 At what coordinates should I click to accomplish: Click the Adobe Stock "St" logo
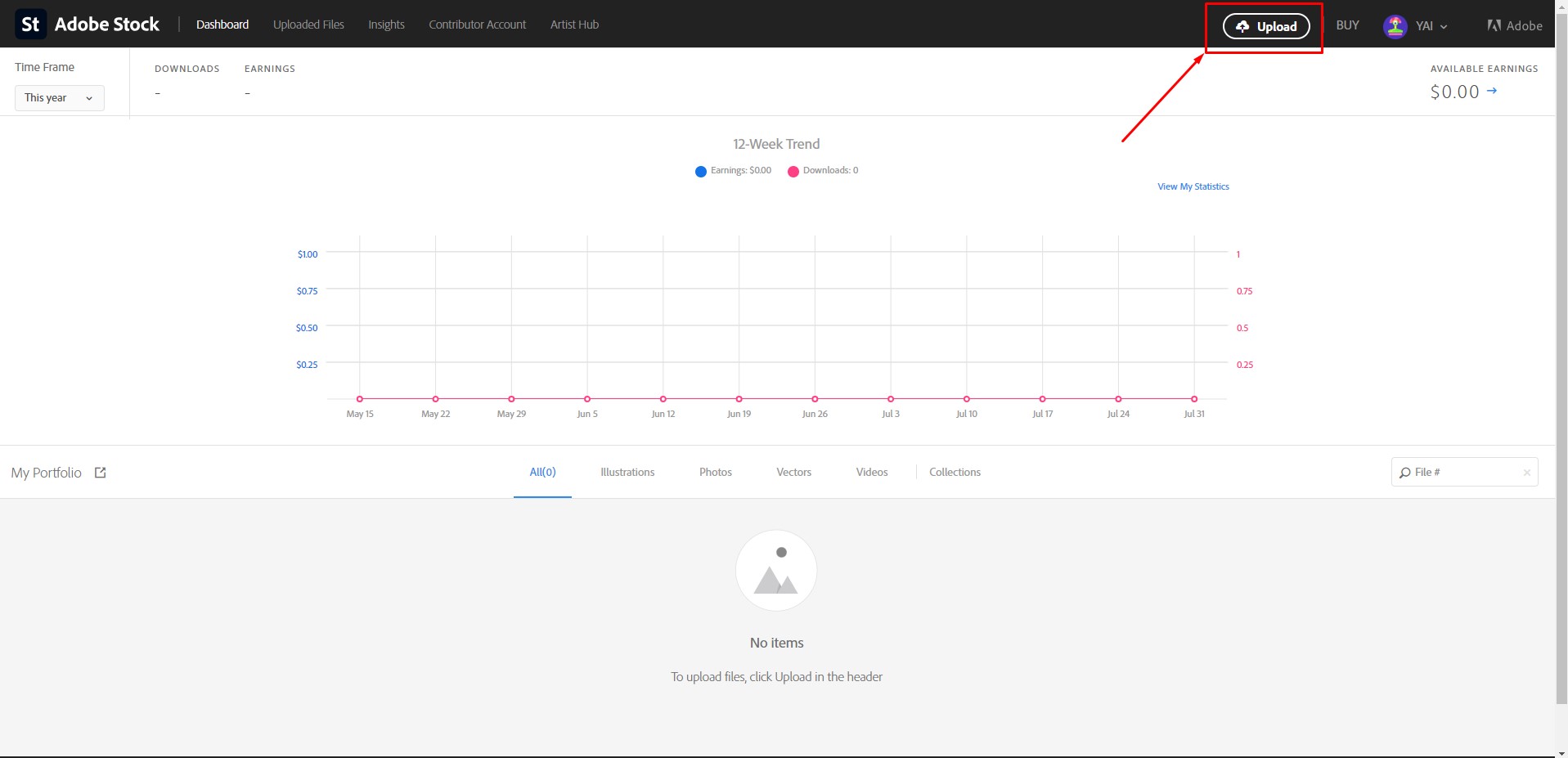[30, 24]
